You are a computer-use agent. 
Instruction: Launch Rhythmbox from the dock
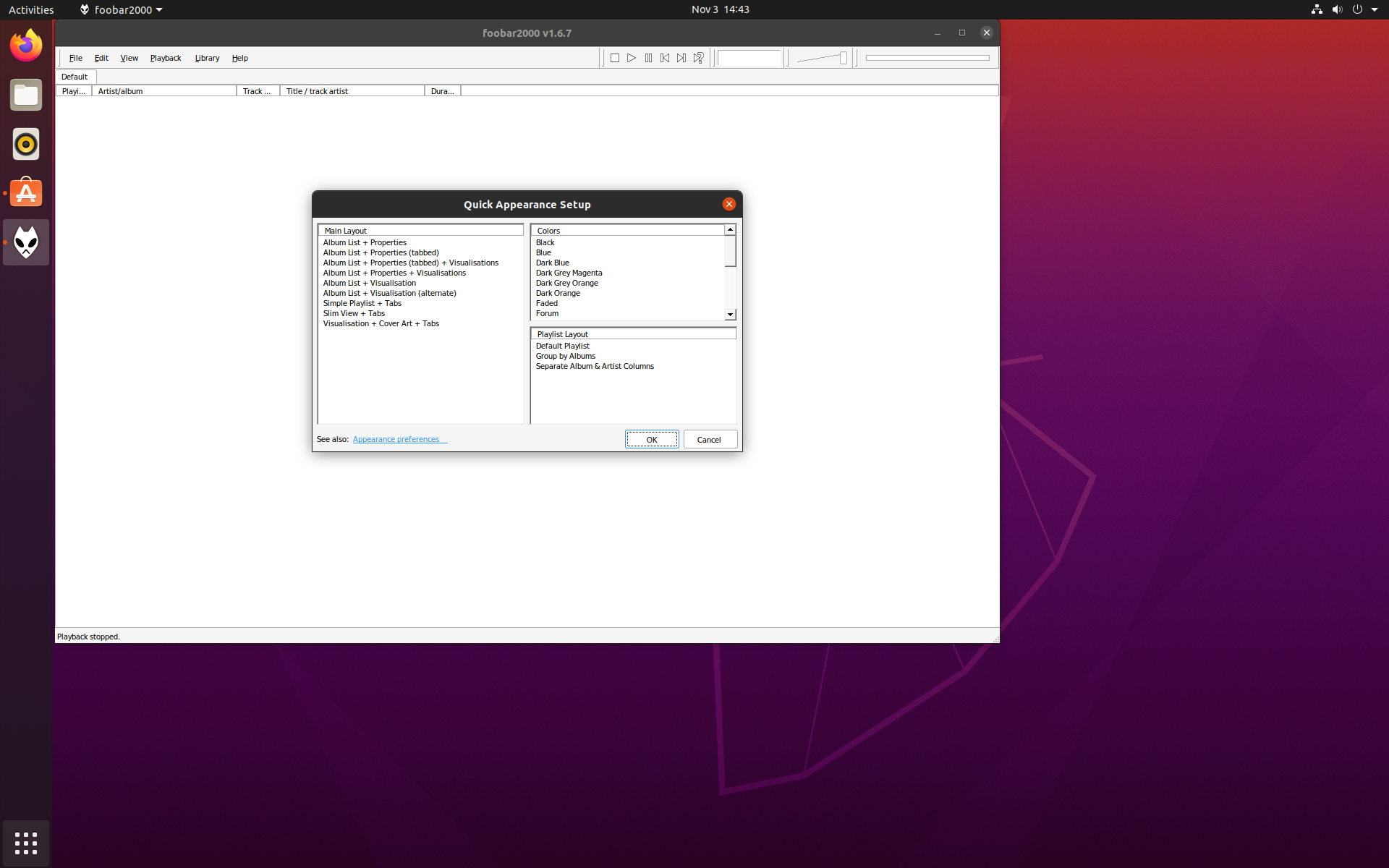26,144
